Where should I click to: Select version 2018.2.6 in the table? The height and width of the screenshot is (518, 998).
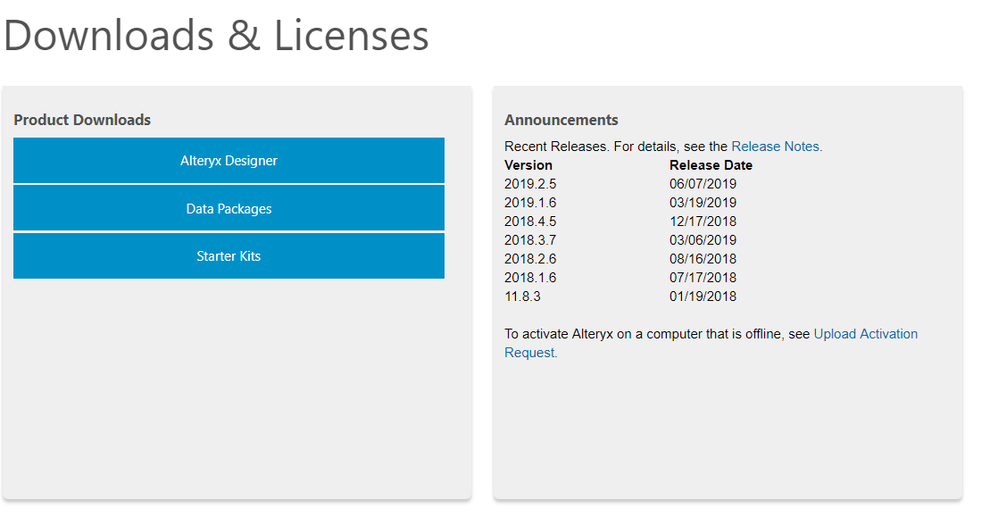pyautogui.click(x=530, y=259)
